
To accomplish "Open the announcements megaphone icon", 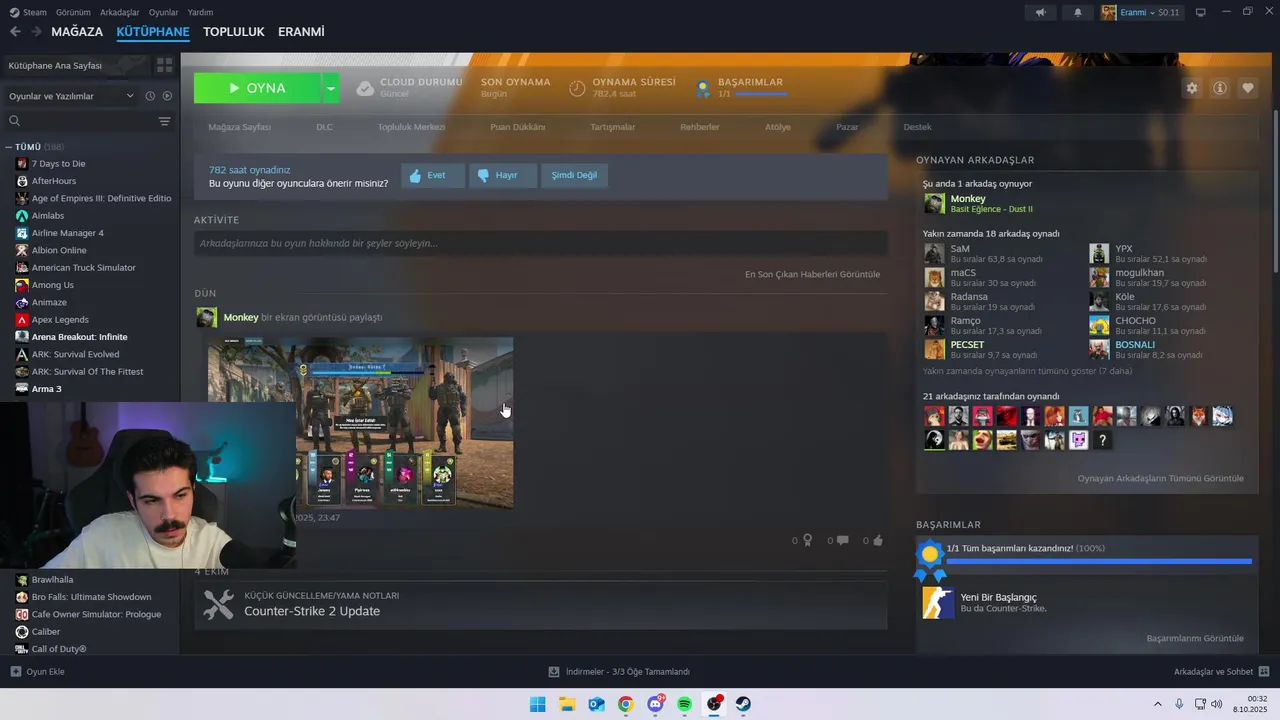I will 1040,12.
